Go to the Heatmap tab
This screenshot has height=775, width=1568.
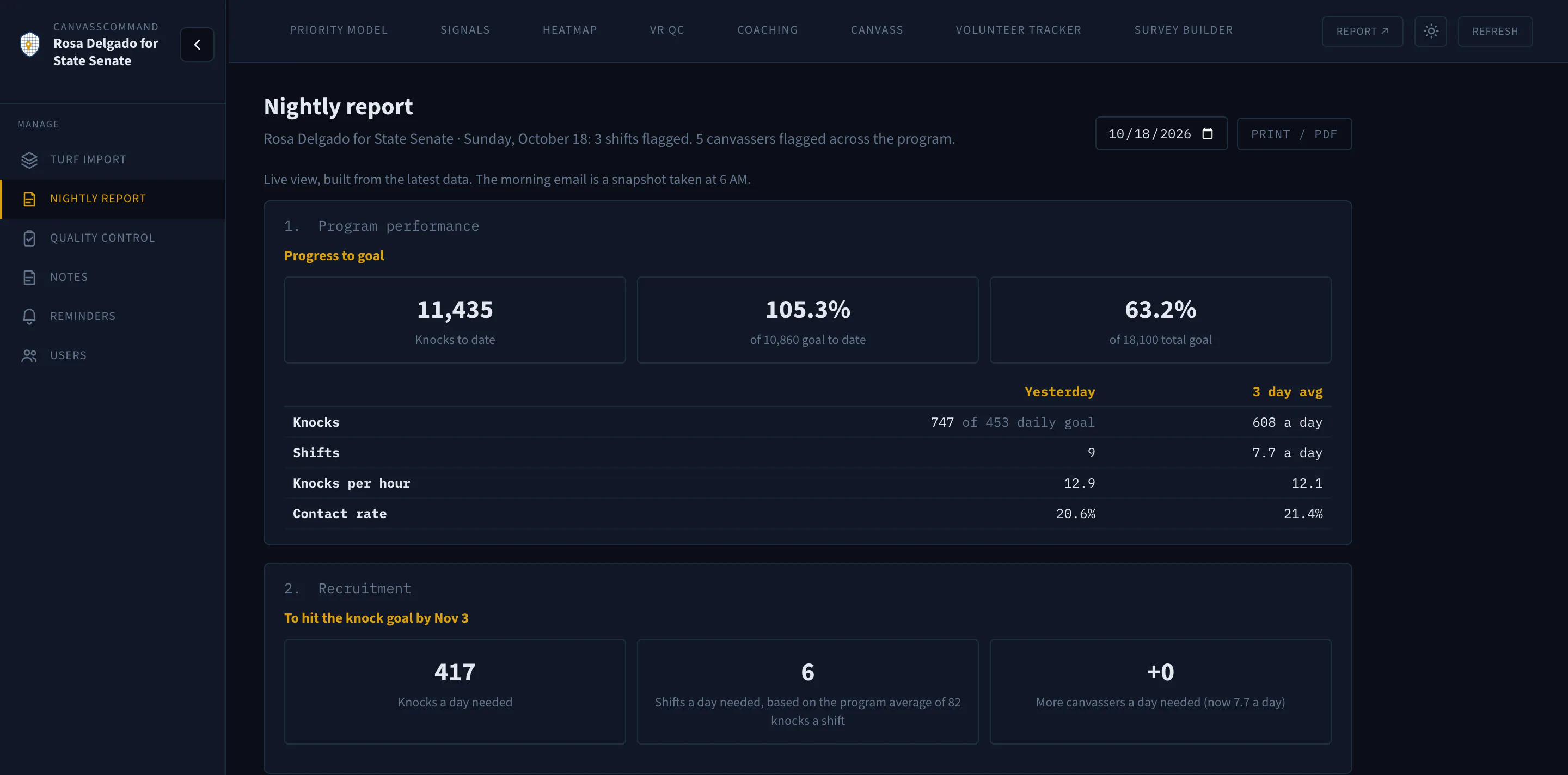pyautogui.click(x=569, y=30)
